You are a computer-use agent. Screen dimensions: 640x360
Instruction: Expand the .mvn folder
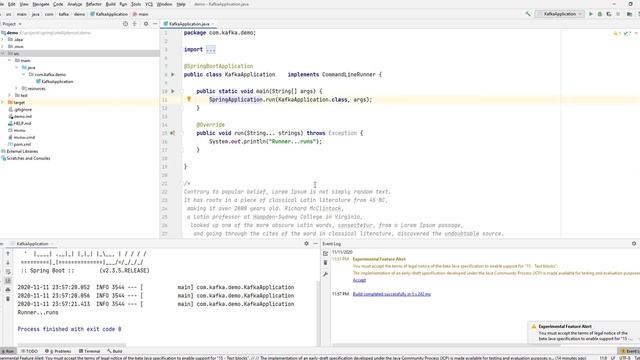point(3,47)
